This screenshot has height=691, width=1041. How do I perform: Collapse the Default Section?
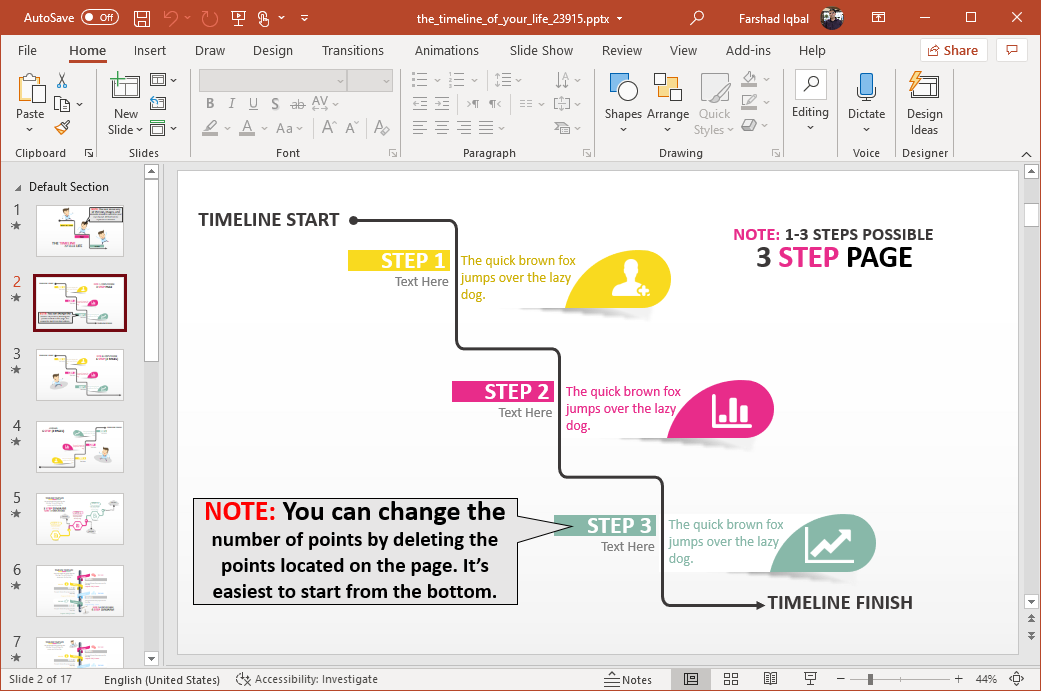(20, 187)
